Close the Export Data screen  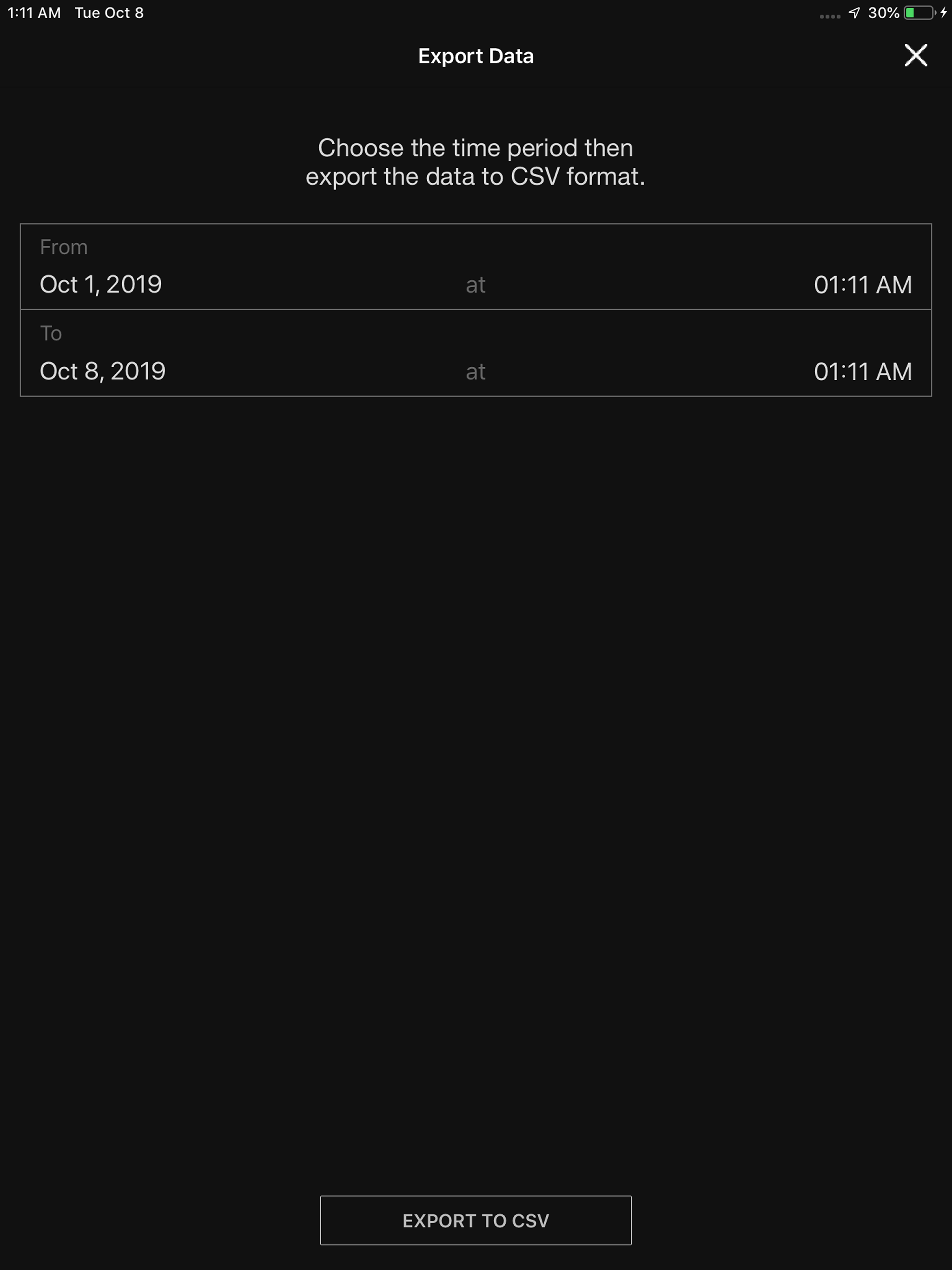915,55
